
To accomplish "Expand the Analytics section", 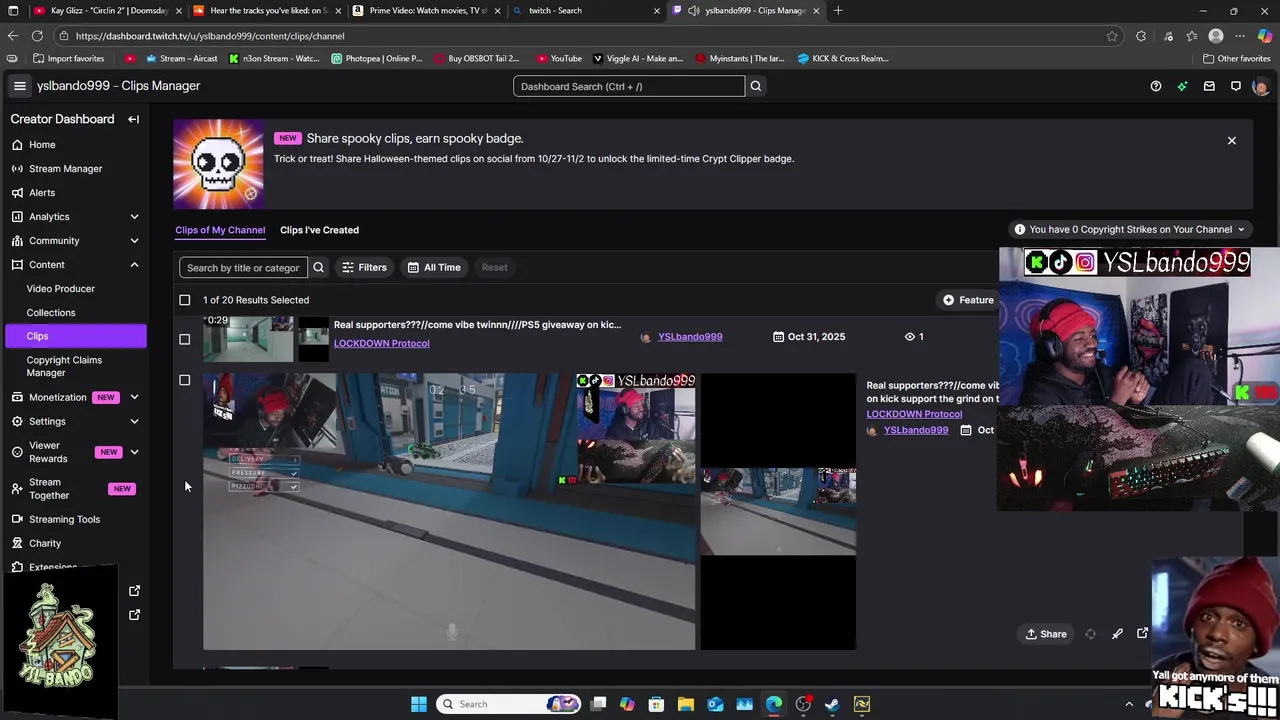I will click(134, 217).
